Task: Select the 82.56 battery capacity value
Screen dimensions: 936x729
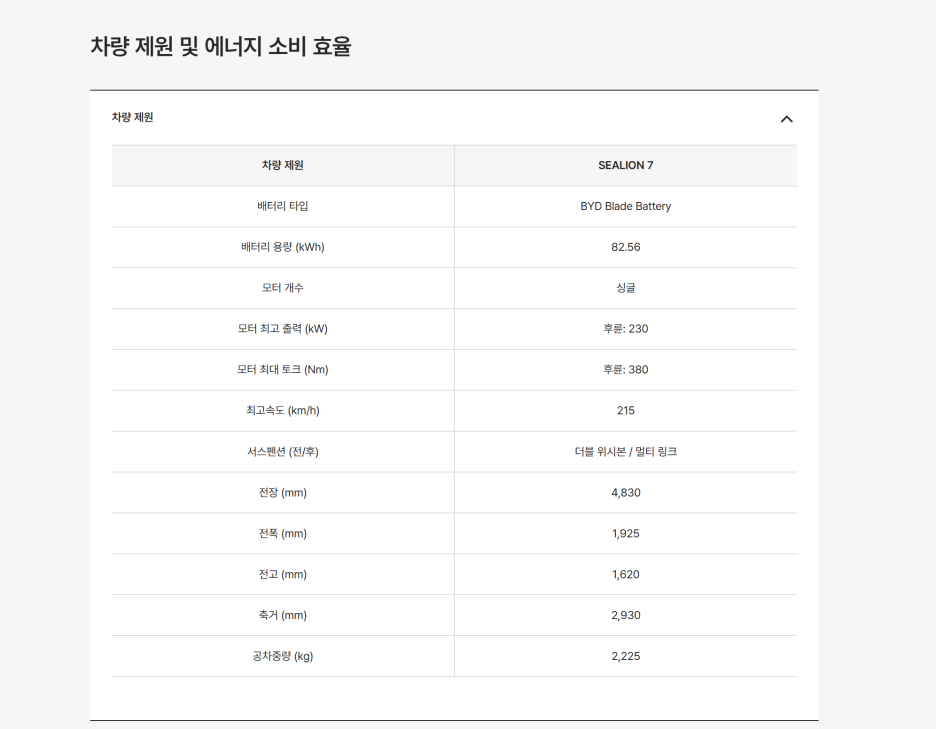Action: click(626, 247)
